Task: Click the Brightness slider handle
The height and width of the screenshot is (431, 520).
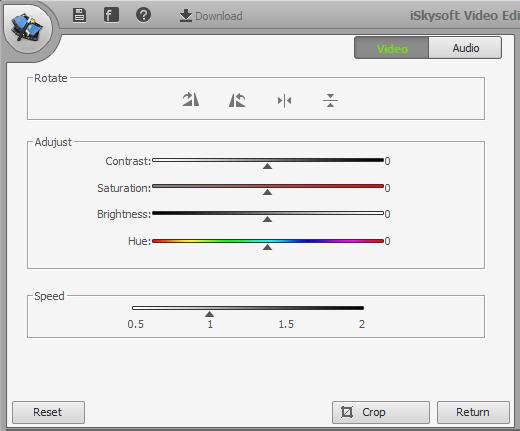Action: click(267, 219)
